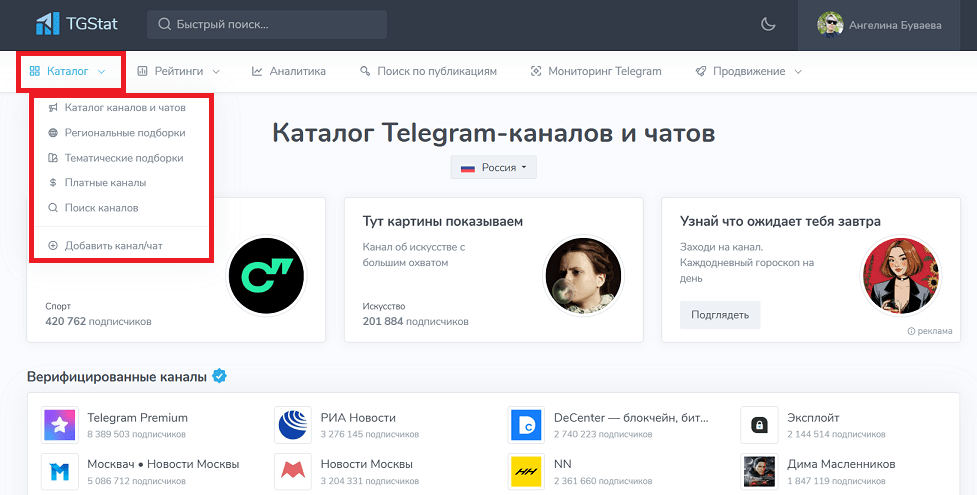977x495 pixels.
Task: Open Мониторинг Telegram
Action: point(596,71)
